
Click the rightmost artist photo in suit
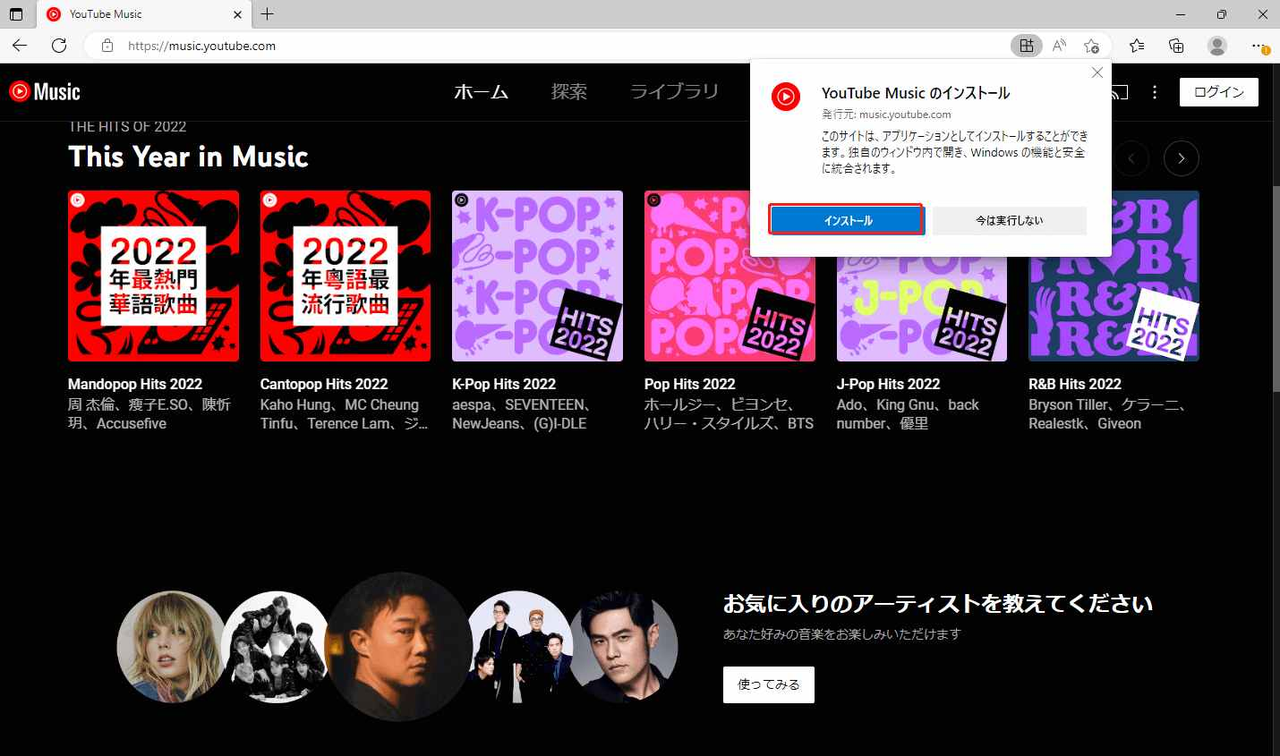tap(624, 646)
